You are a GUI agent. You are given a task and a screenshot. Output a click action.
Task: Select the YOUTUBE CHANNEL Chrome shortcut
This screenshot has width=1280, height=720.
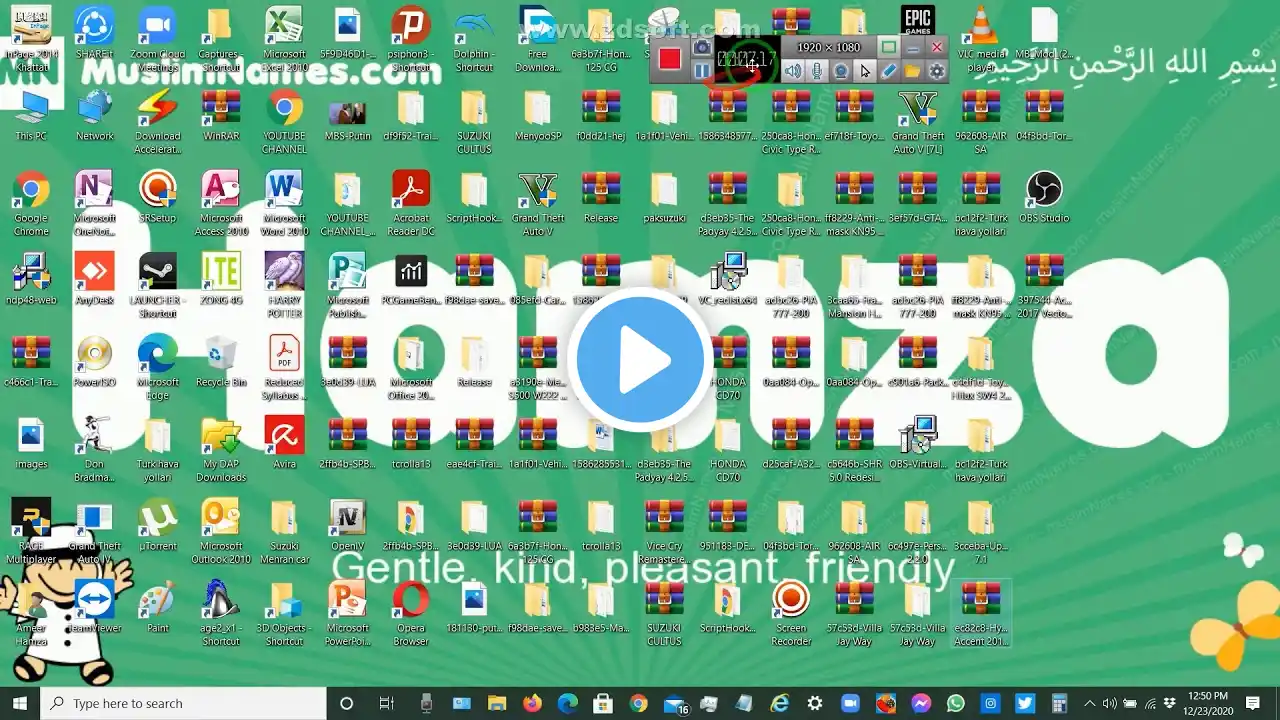click(x=284, y=122)
